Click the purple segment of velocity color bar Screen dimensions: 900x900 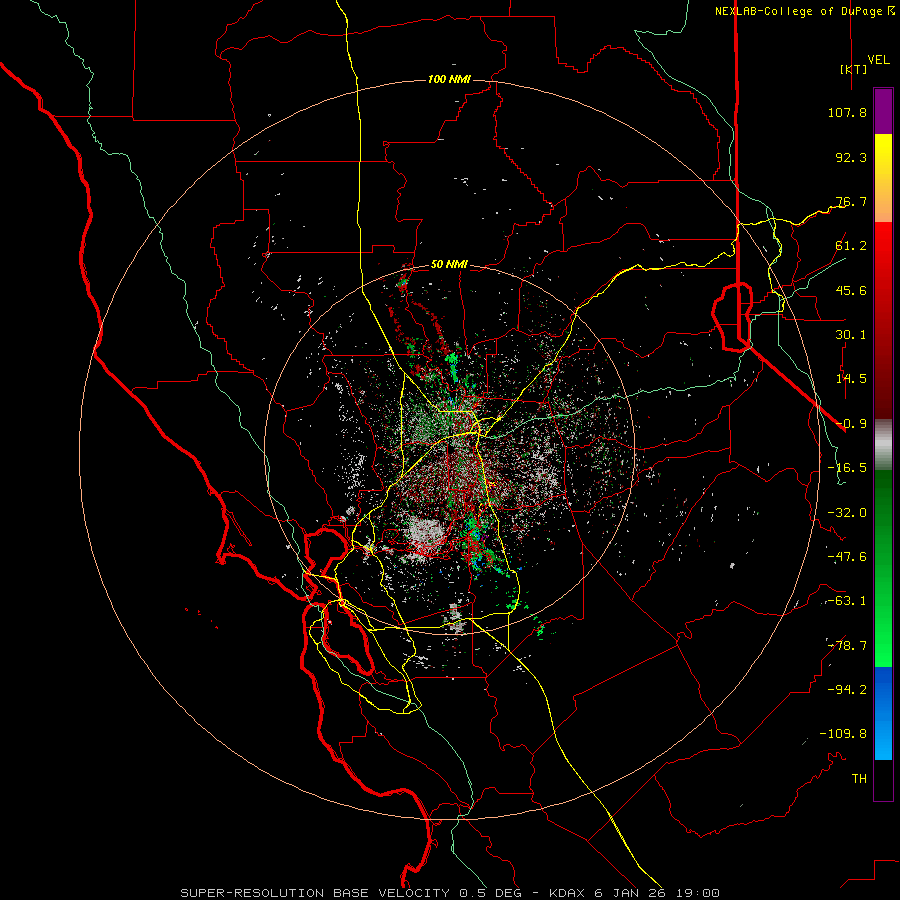point(883,111)
